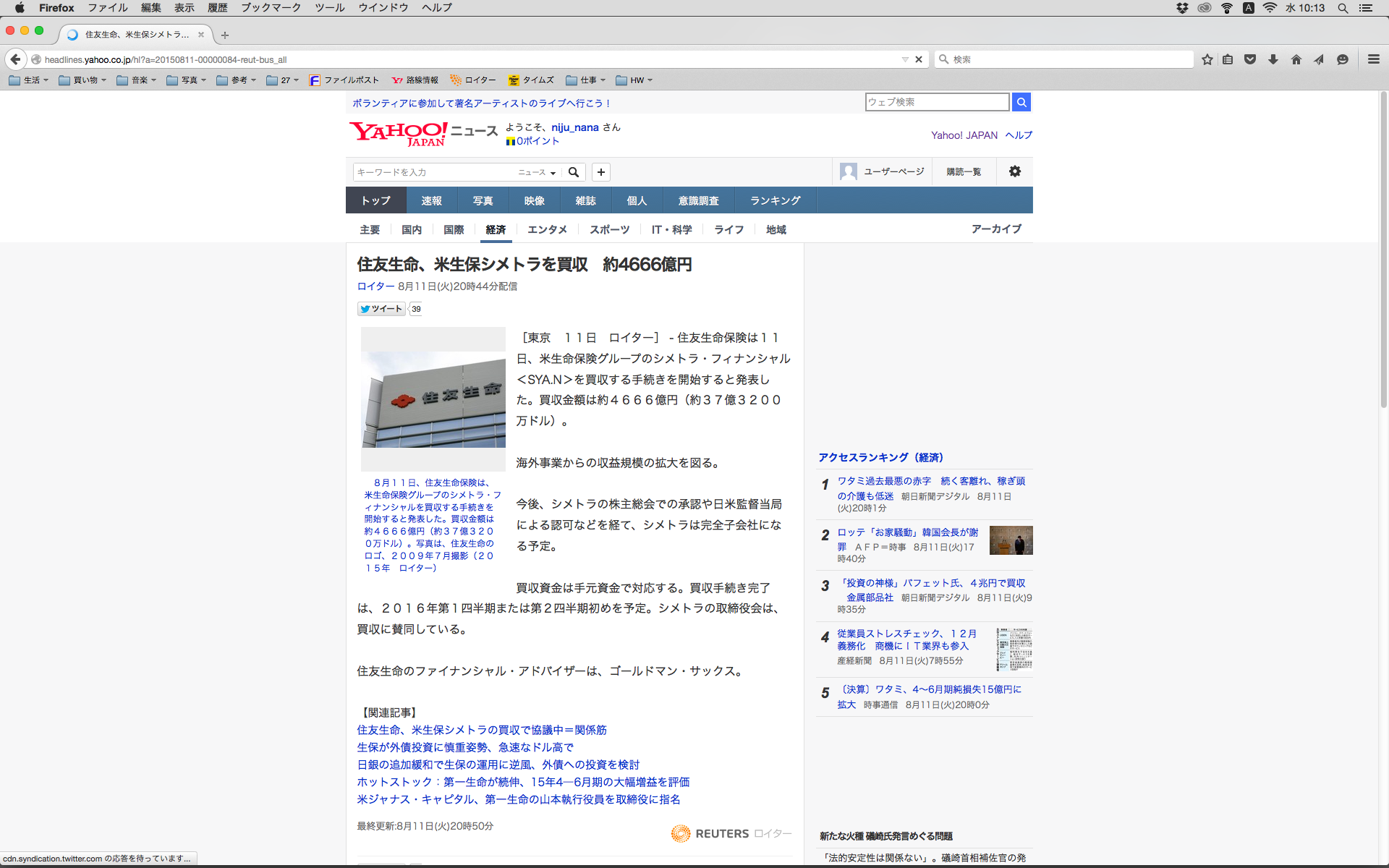Image resolution: width=1389 pixels, height=868 pixels.
Task: Bookmark this page with the star icon
Action: click(1207, 59)
